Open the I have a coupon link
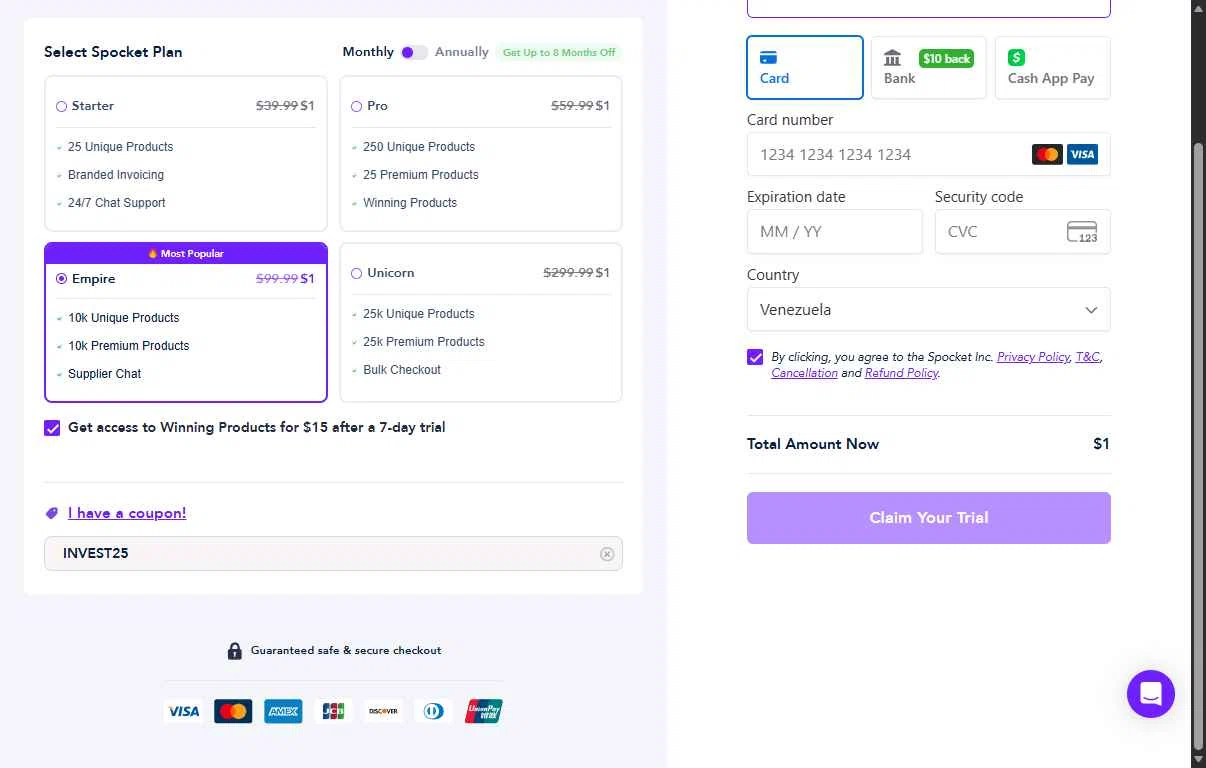1206x768 pixels. [x=127, y=513]
